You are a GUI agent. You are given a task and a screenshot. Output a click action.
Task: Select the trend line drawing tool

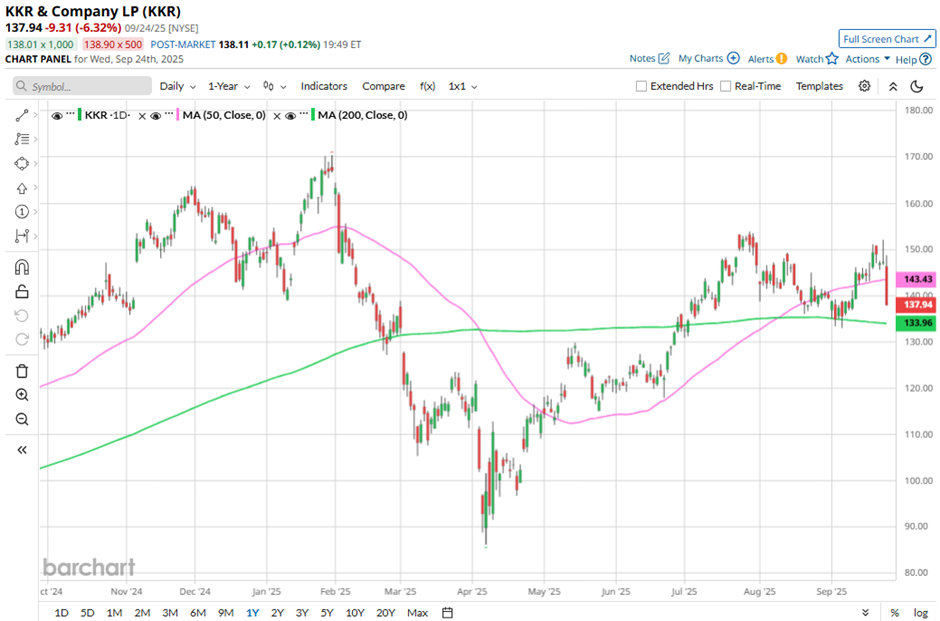coord(22,115)
